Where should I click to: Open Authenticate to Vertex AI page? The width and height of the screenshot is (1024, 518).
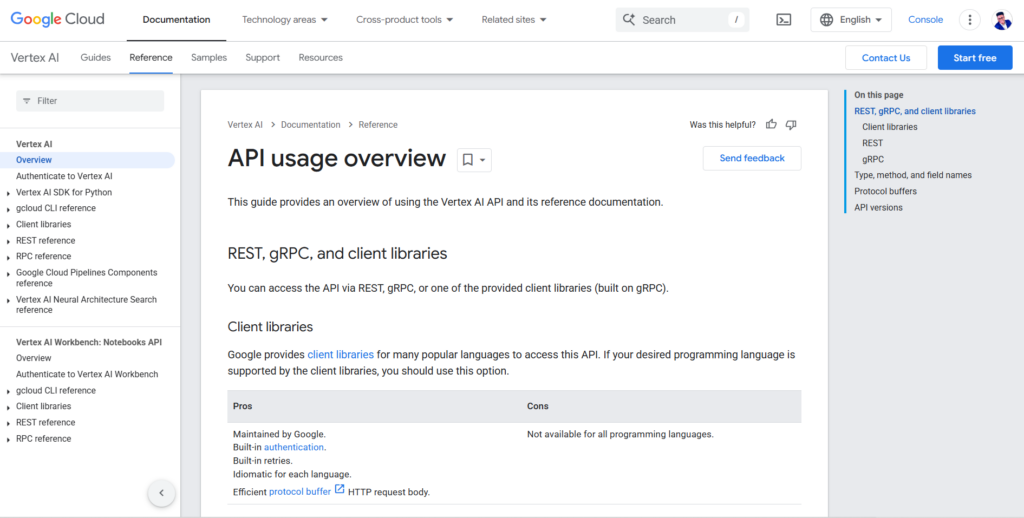point(64,176)
